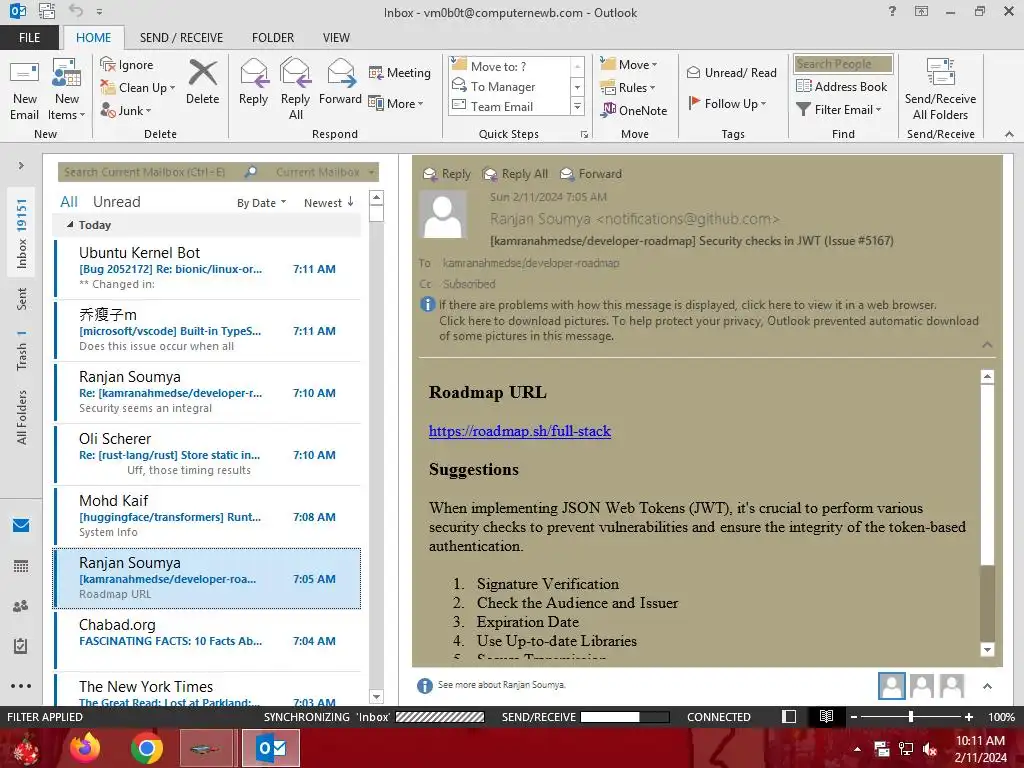Click the ribbon Reply icon
This screenshot has width=1024, height=768.
click(x=253, y=82)
